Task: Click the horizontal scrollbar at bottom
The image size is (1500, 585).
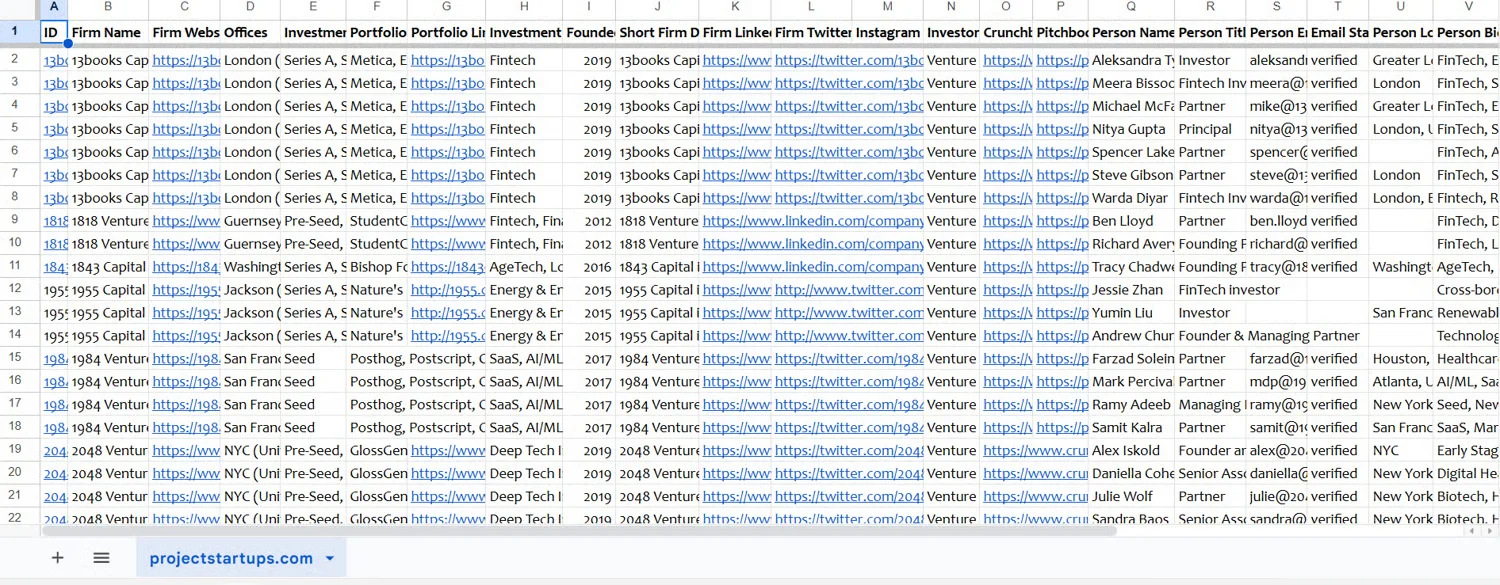Action: tap(600, 531)
